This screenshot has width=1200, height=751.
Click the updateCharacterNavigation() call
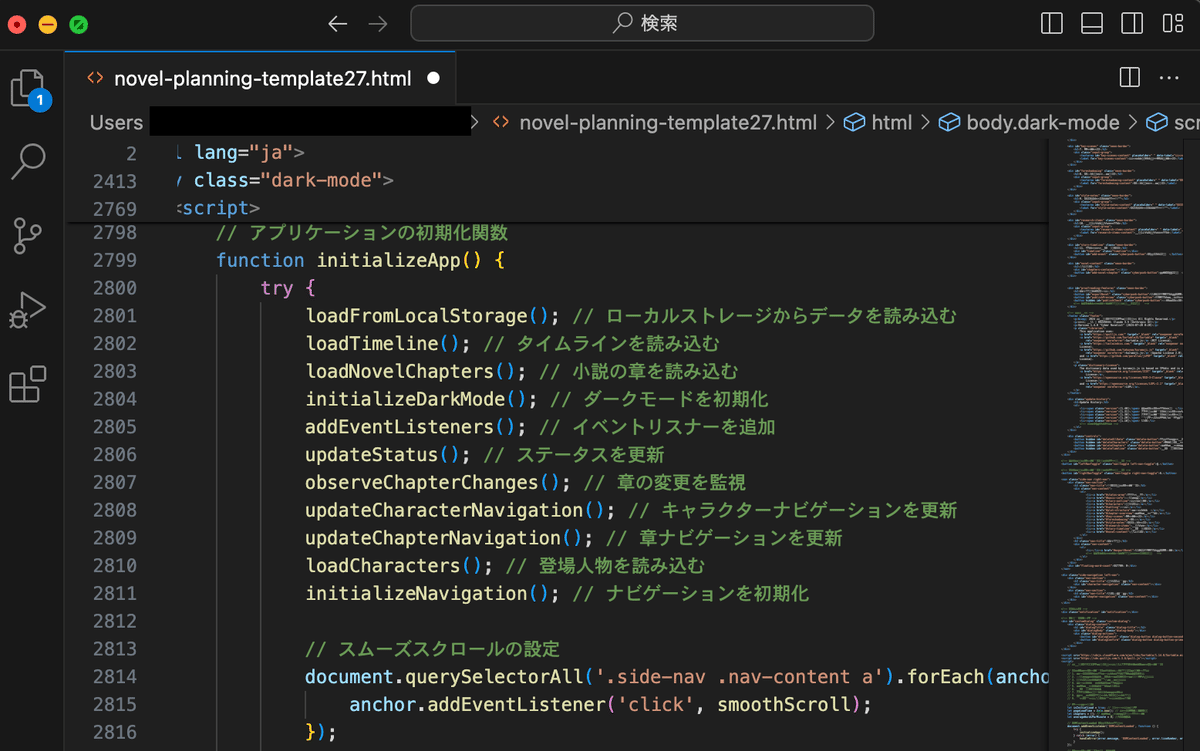pyautogui.click(x=460, y=510)
